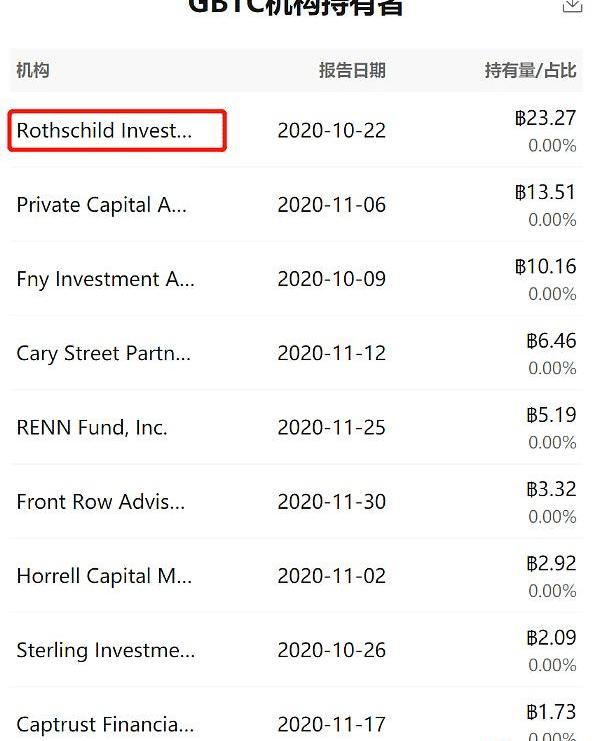
Task: Open Cary Street Partn... holder details
Action: (x=103, y=353)
